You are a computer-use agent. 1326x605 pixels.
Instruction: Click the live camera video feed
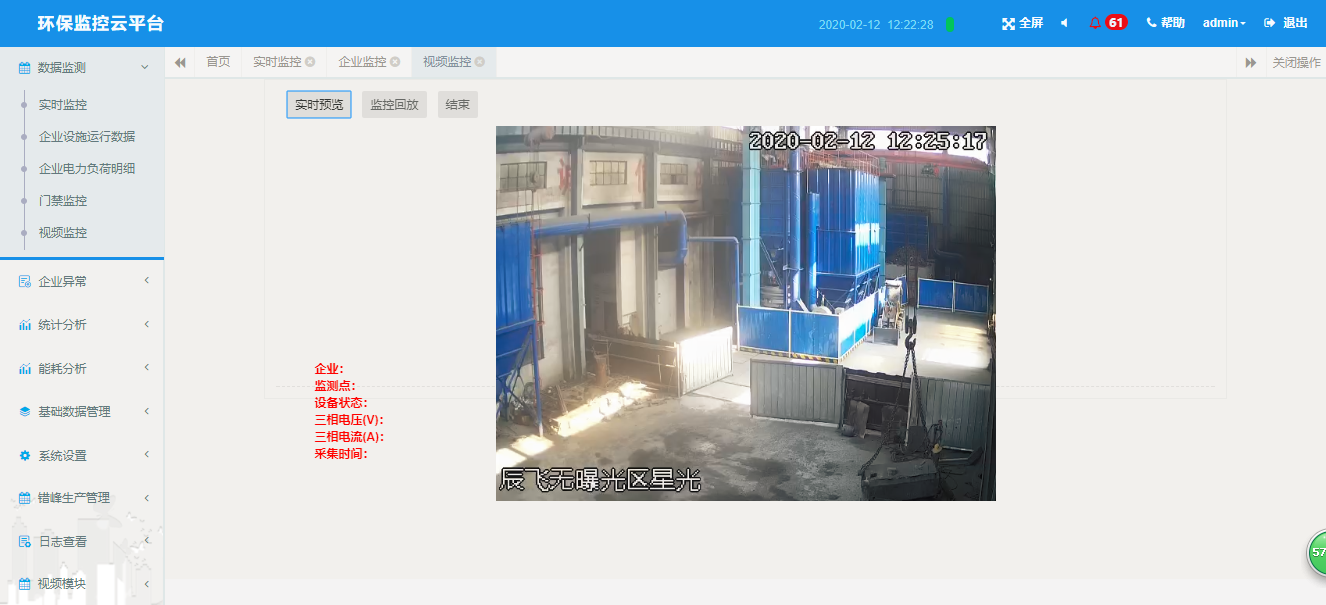[x=746, y=313]
